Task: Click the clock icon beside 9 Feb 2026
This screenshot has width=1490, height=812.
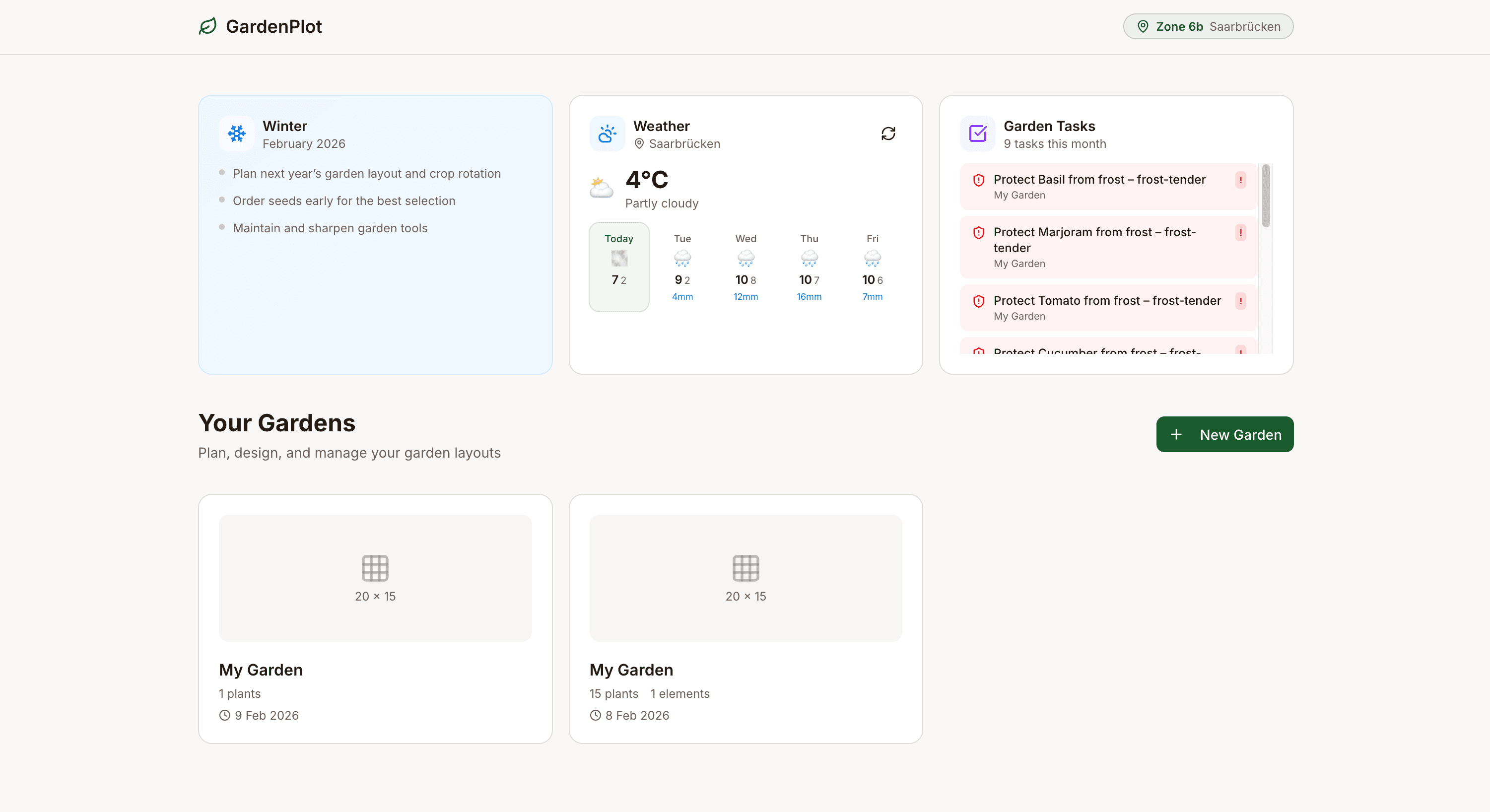Action: (x=224, y=715)
